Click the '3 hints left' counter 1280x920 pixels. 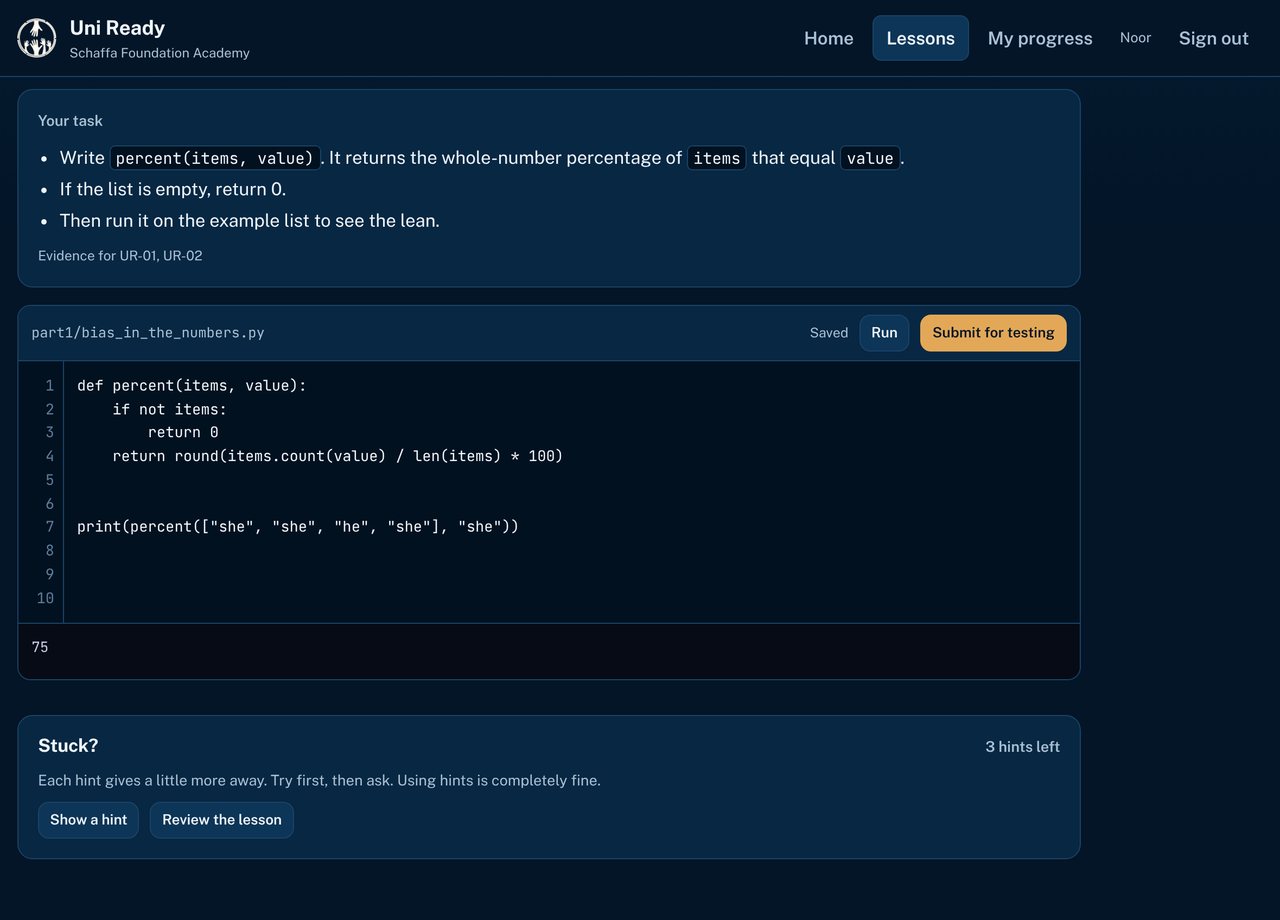point(1022,747)
